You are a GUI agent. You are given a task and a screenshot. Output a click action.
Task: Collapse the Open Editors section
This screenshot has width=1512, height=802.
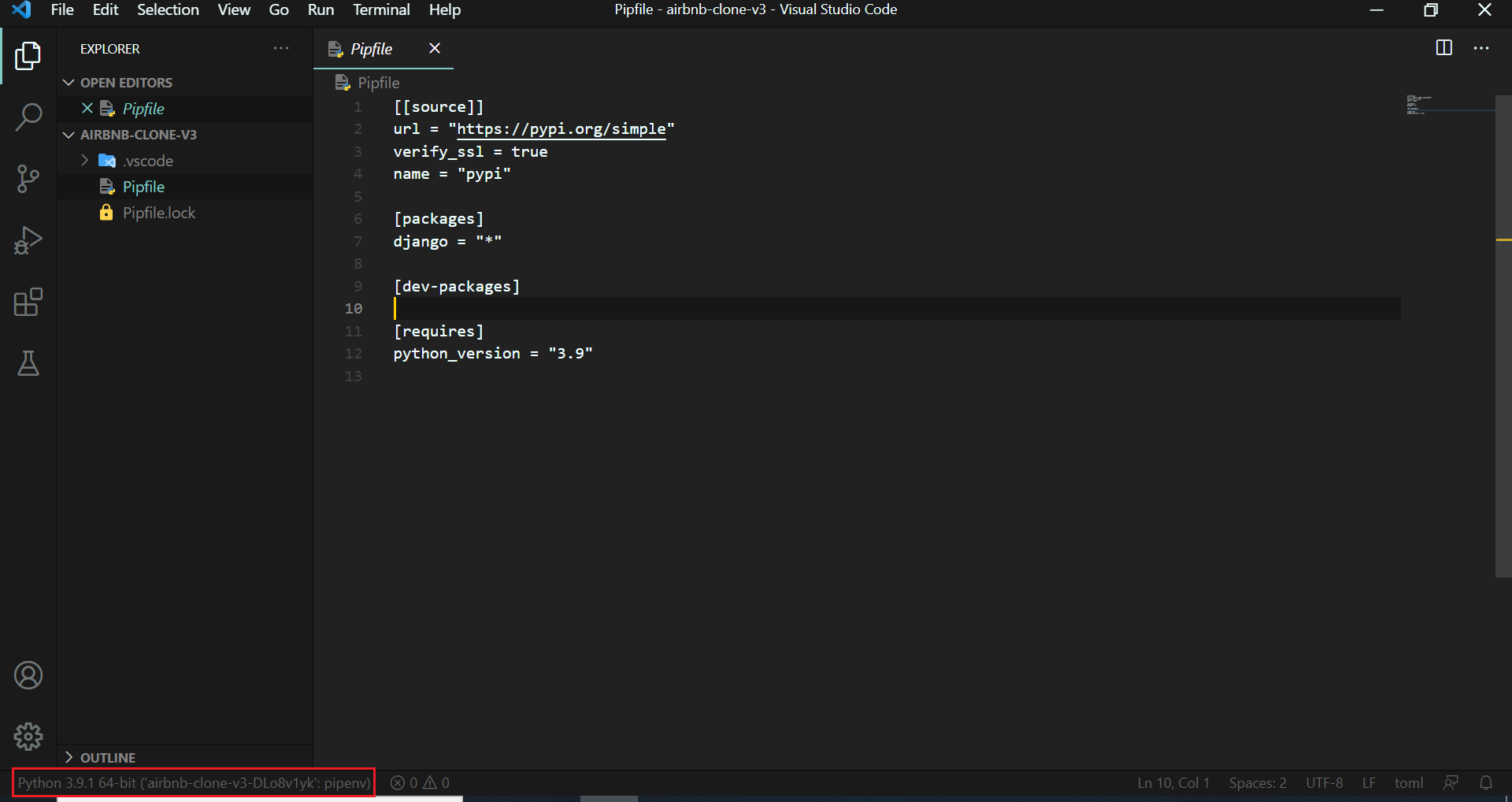(x=69, y=82)
